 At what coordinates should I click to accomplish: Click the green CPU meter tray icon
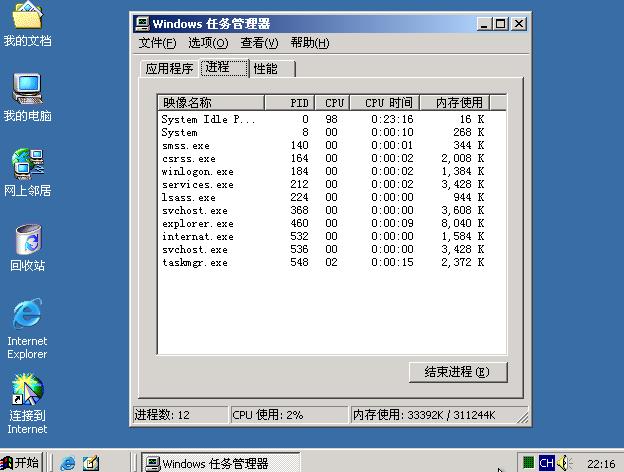pyautogui.click(x=528, y=462)
